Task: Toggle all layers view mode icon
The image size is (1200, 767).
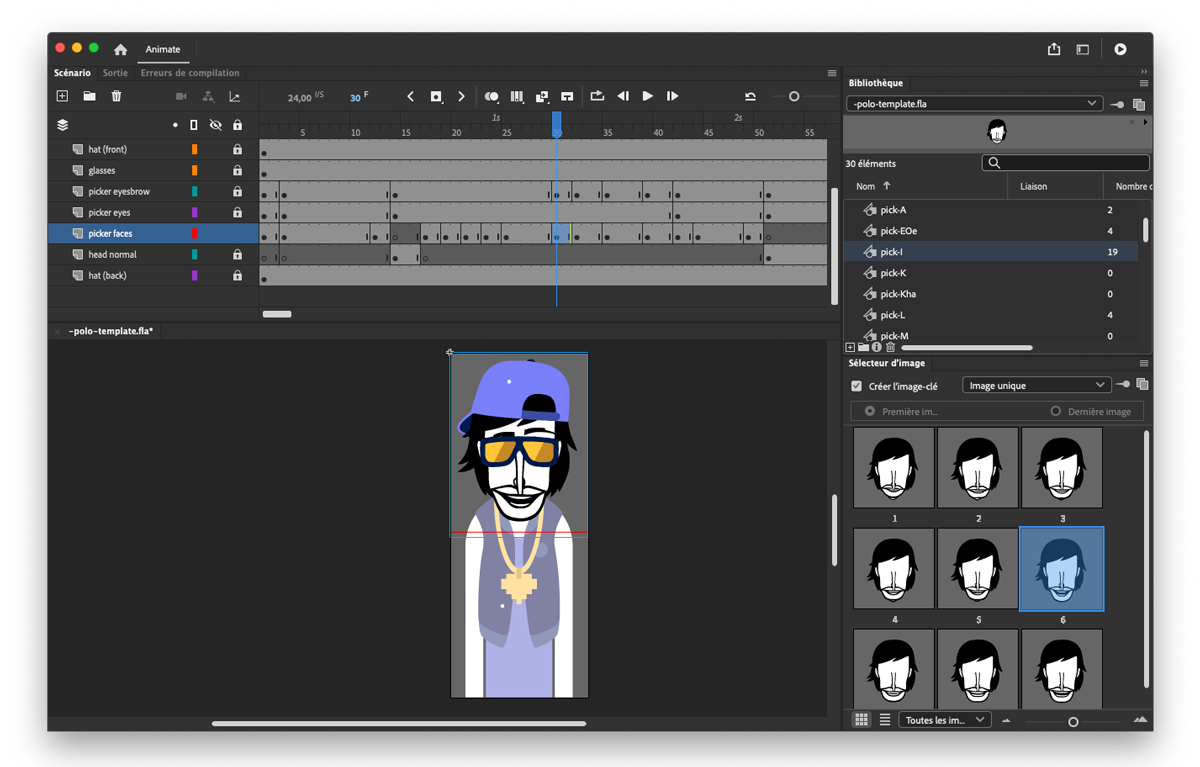Action: (62, 125)
